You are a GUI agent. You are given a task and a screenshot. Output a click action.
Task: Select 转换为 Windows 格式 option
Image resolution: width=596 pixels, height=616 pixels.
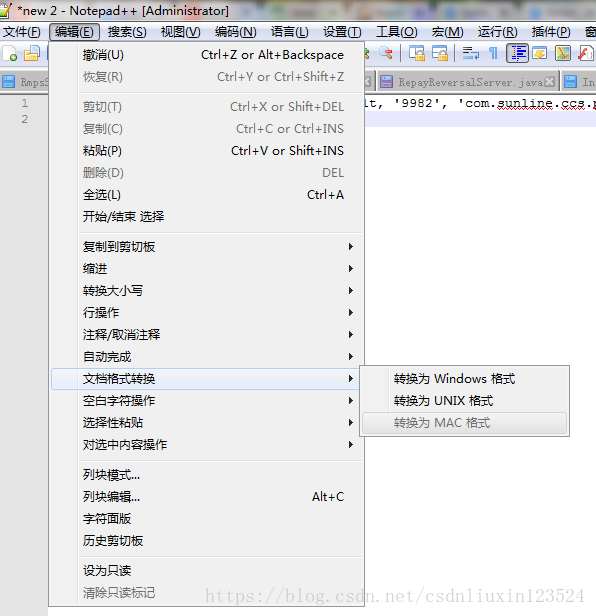click(x=464, y=379)
